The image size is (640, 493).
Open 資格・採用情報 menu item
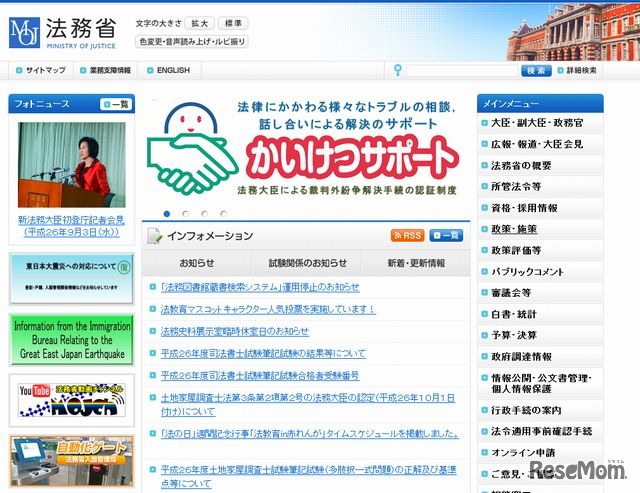540,208
